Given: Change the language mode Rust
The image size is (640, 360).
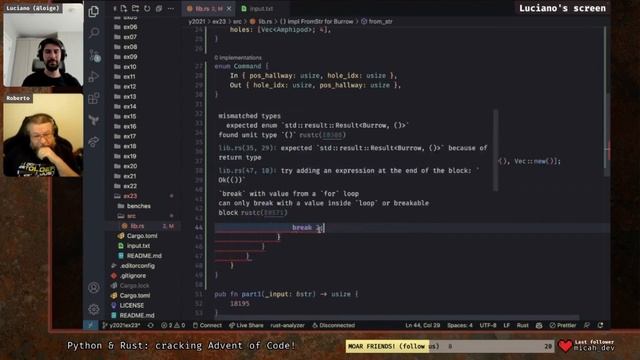Looking at the screenshot, I should 522,325.
